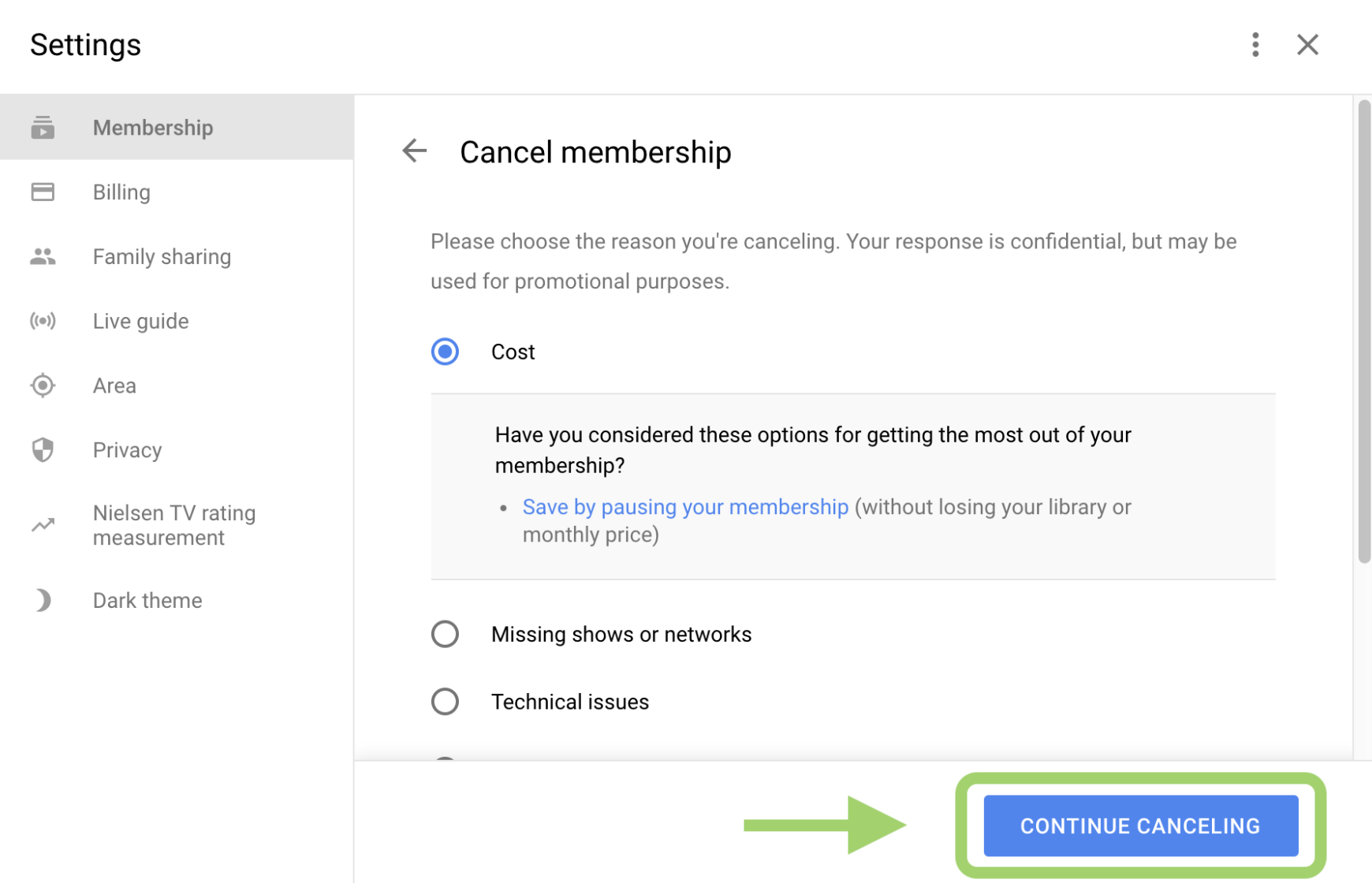
Task: Click the Live guide broadcast icon
Action: coord(43,320)
